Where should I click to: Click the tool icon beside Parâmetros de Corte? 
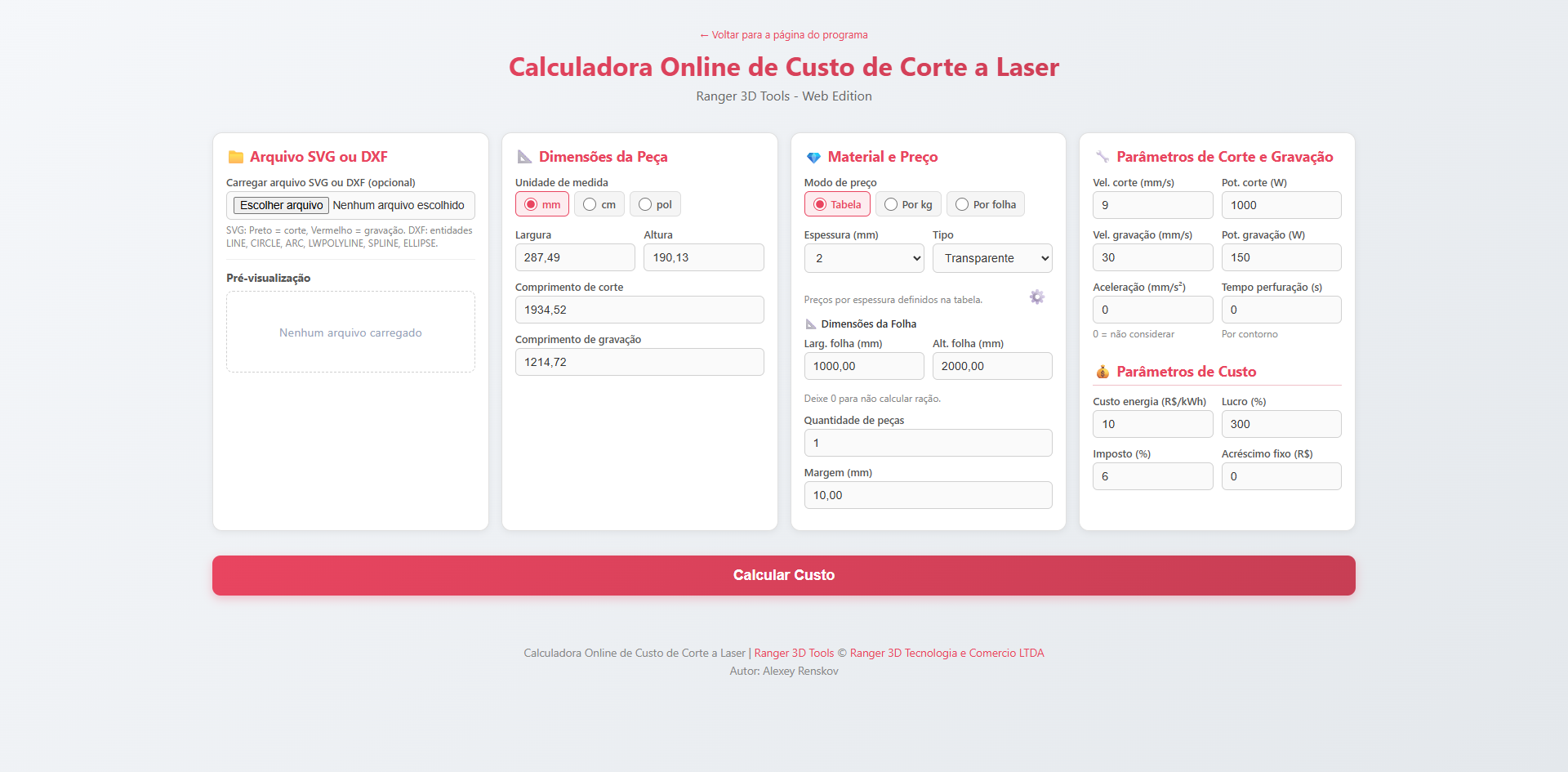[x=1104, y=156]
